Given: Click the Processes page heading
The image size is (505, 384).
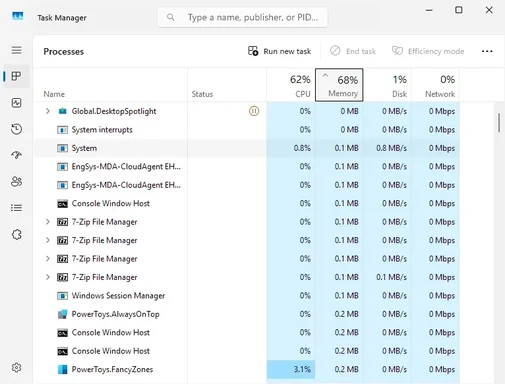Looking at the screenshot, I should point(64,52).
